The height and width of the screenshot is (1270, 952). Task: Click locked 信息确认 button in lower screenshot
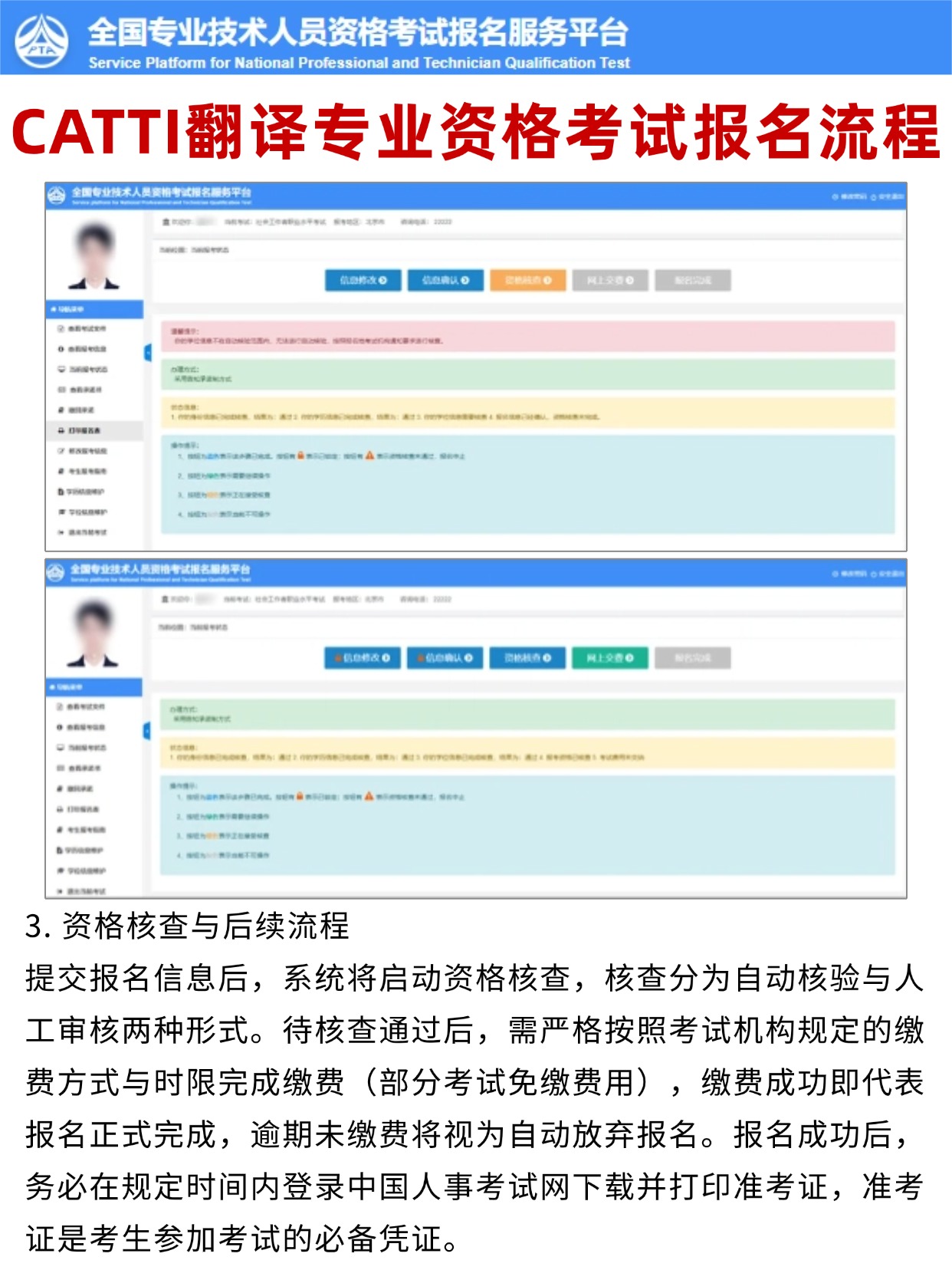[x=445, y=658]
